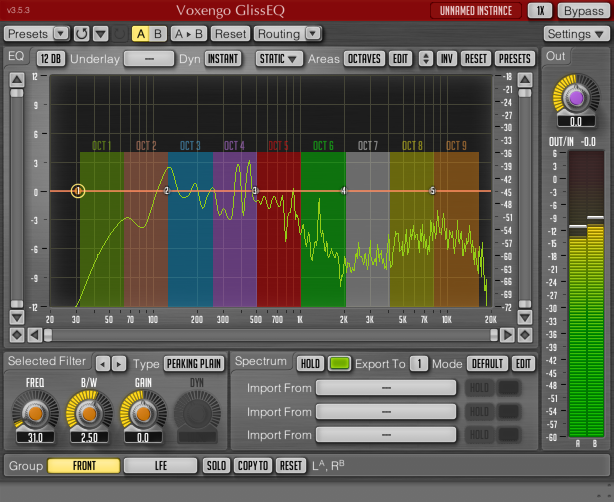Click the Areas EDIT button
Screen dimensions: 614x502
[401, 59]
